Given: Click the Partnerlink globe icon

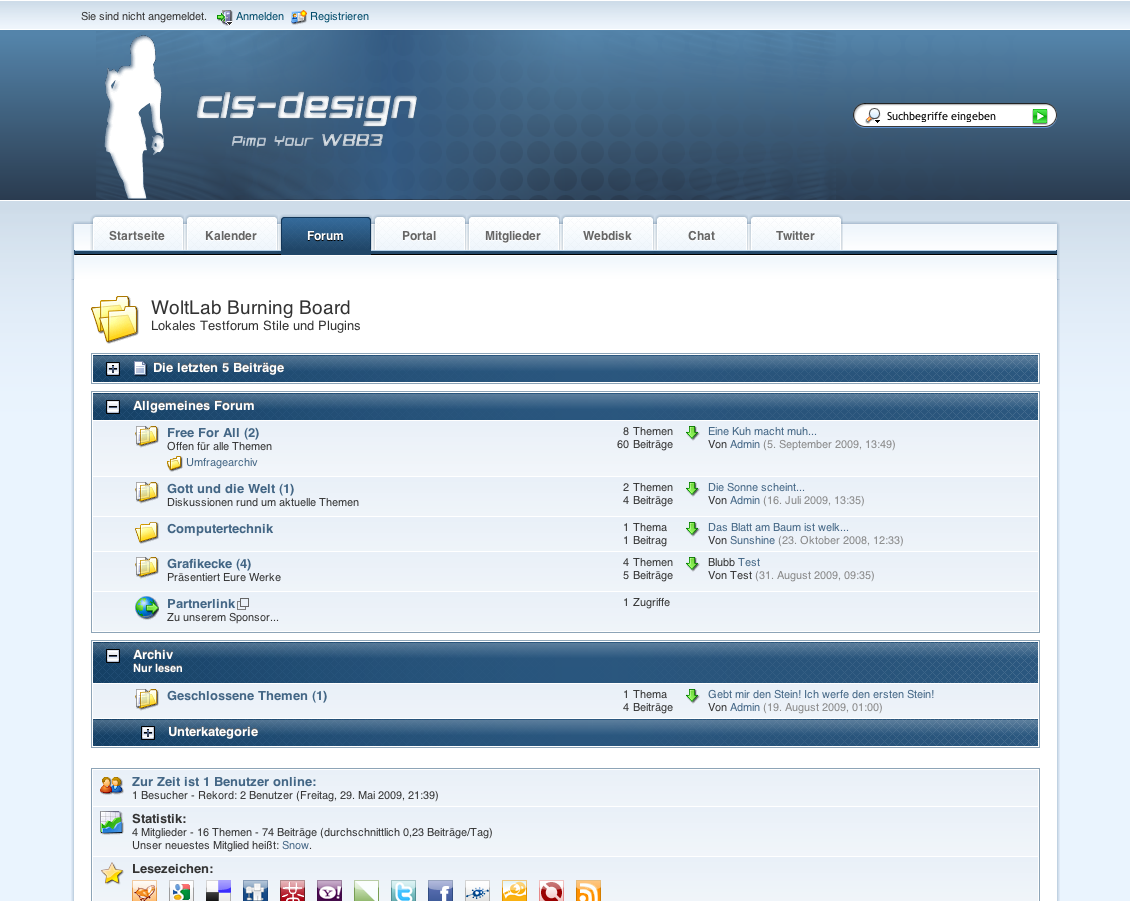Looking at the screenshot, I should [x=147, y=607].
